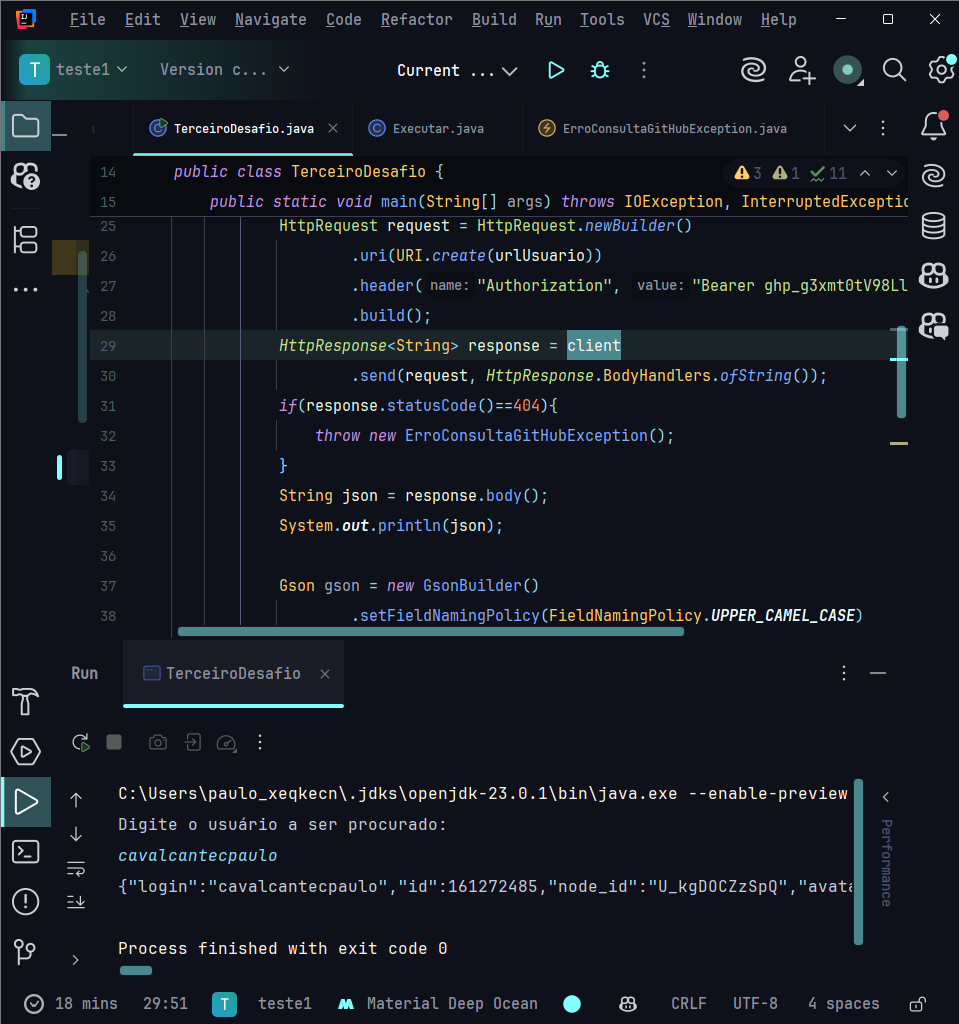The image size is (959, 1024).
Task: Stop the running process in Run panel
Action: [114, 743]
